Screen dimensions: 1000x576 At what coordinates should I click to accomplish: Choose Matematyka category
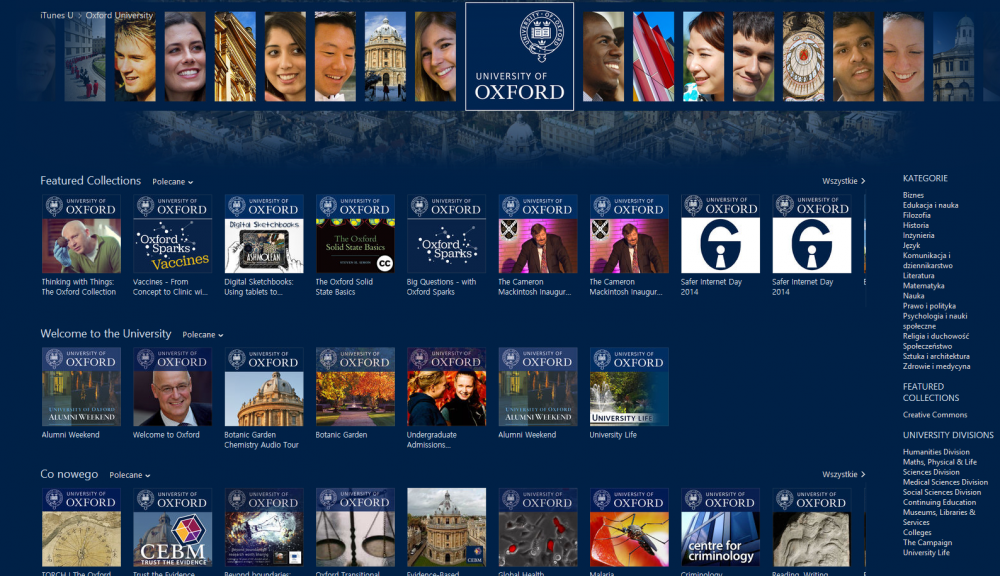click(923, 286)
